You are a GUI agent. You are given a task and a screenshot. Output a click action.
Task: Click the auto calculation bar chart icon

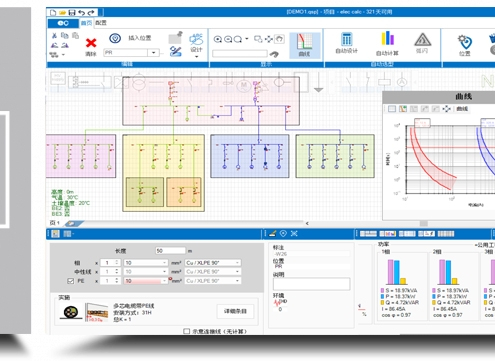pyautogui.click(x=388, y=38)
